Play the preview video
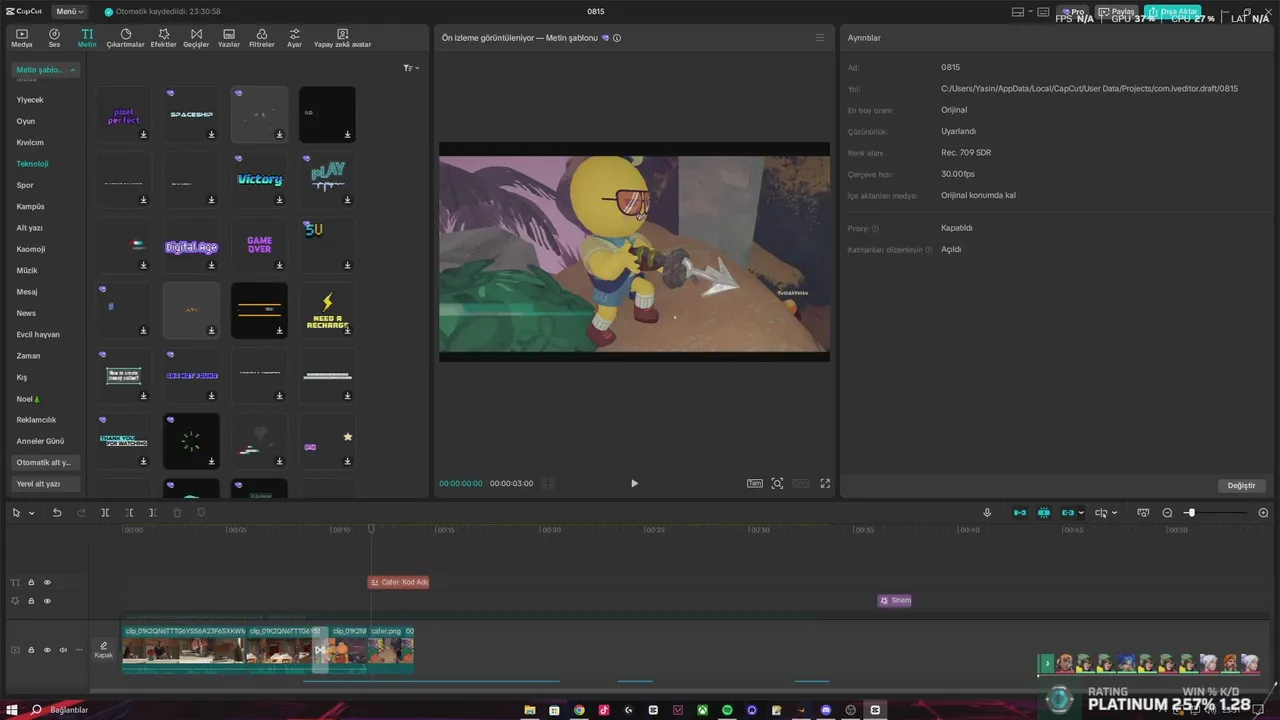The width and height of the screenshot is (1280, 720). click(634, 483)
